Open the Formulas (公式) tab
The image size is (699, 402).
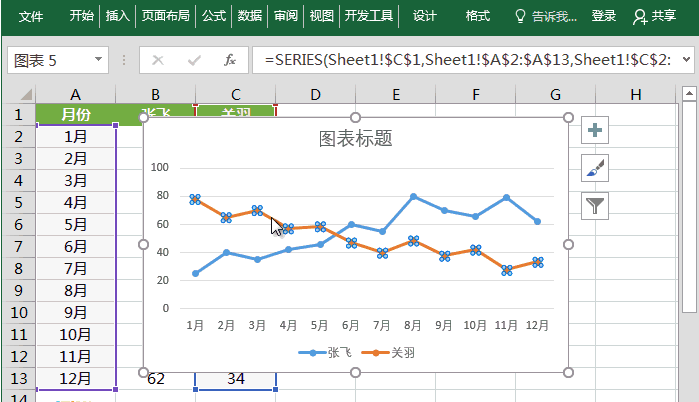[x=214, y=16]
